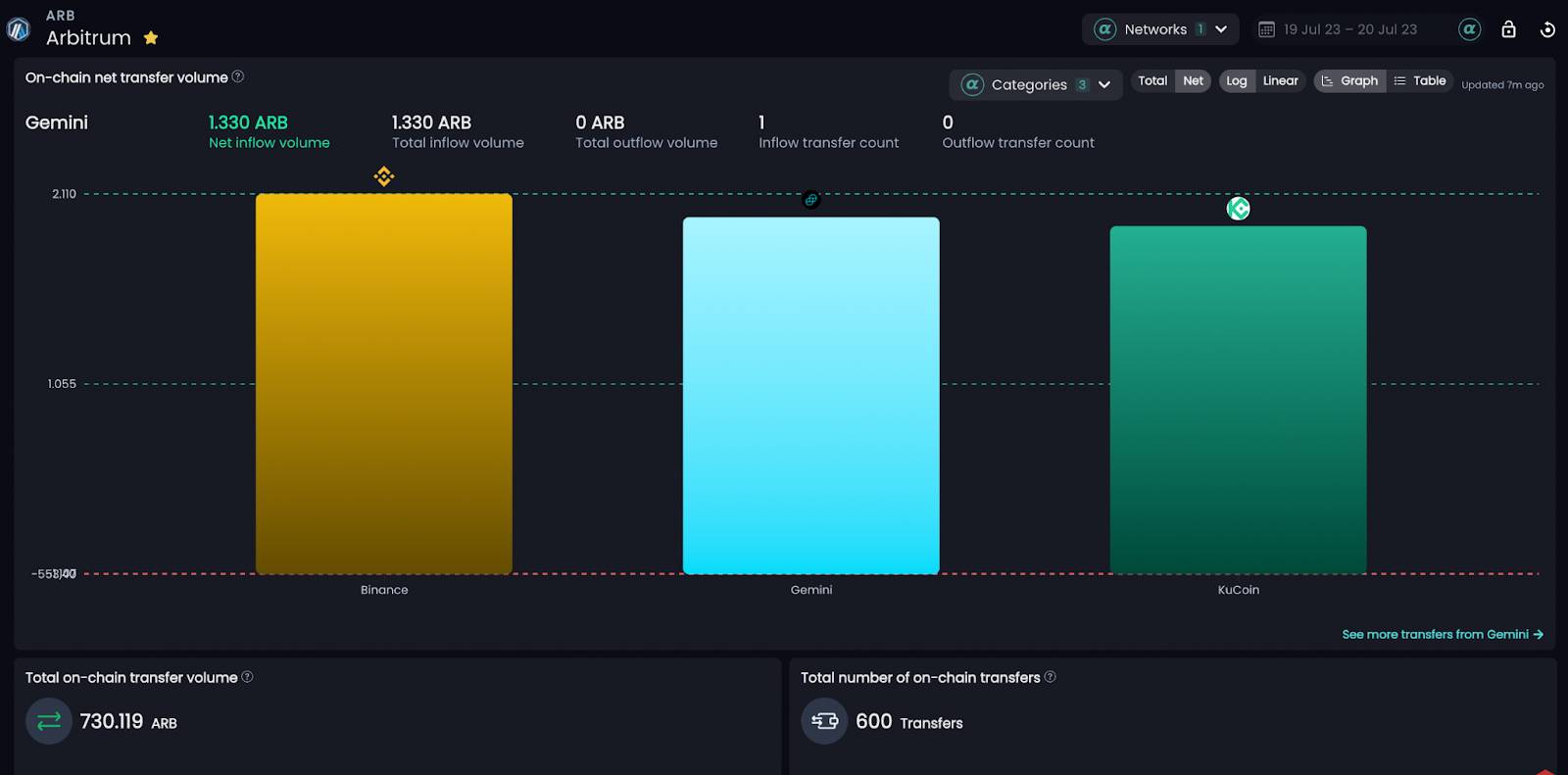Switch to Graph view
This screenshot has width=1568, height=775.
1349,80
